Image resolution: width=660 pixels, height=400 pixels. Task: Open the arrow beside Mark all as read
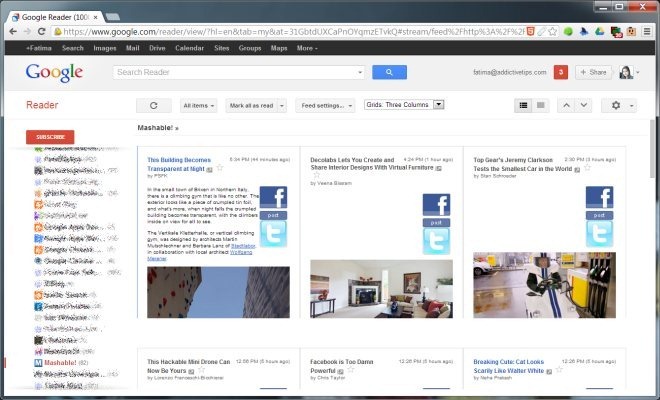[282, 106]
